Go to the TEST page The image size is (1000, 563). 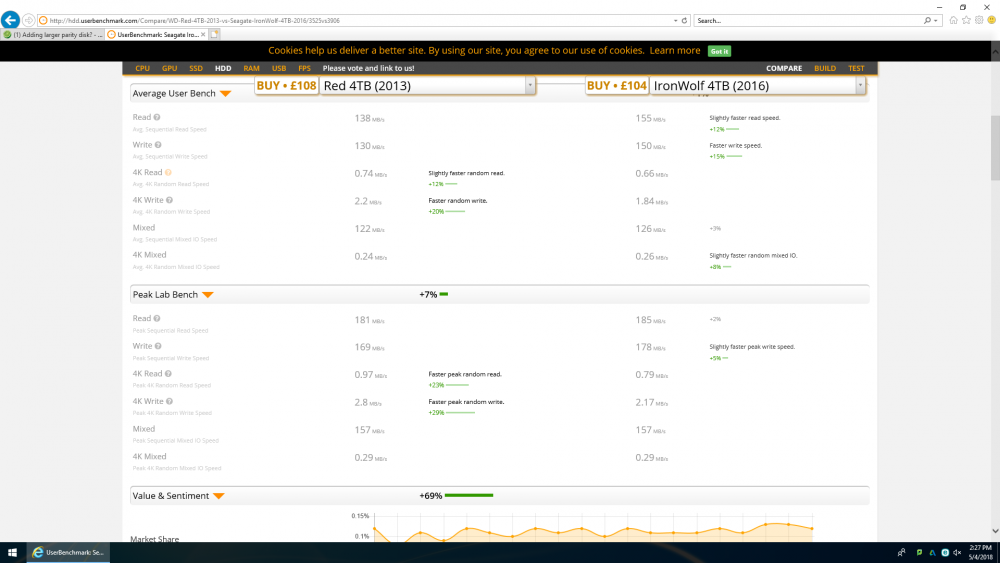pyautogui.click(x=856, y=68)
